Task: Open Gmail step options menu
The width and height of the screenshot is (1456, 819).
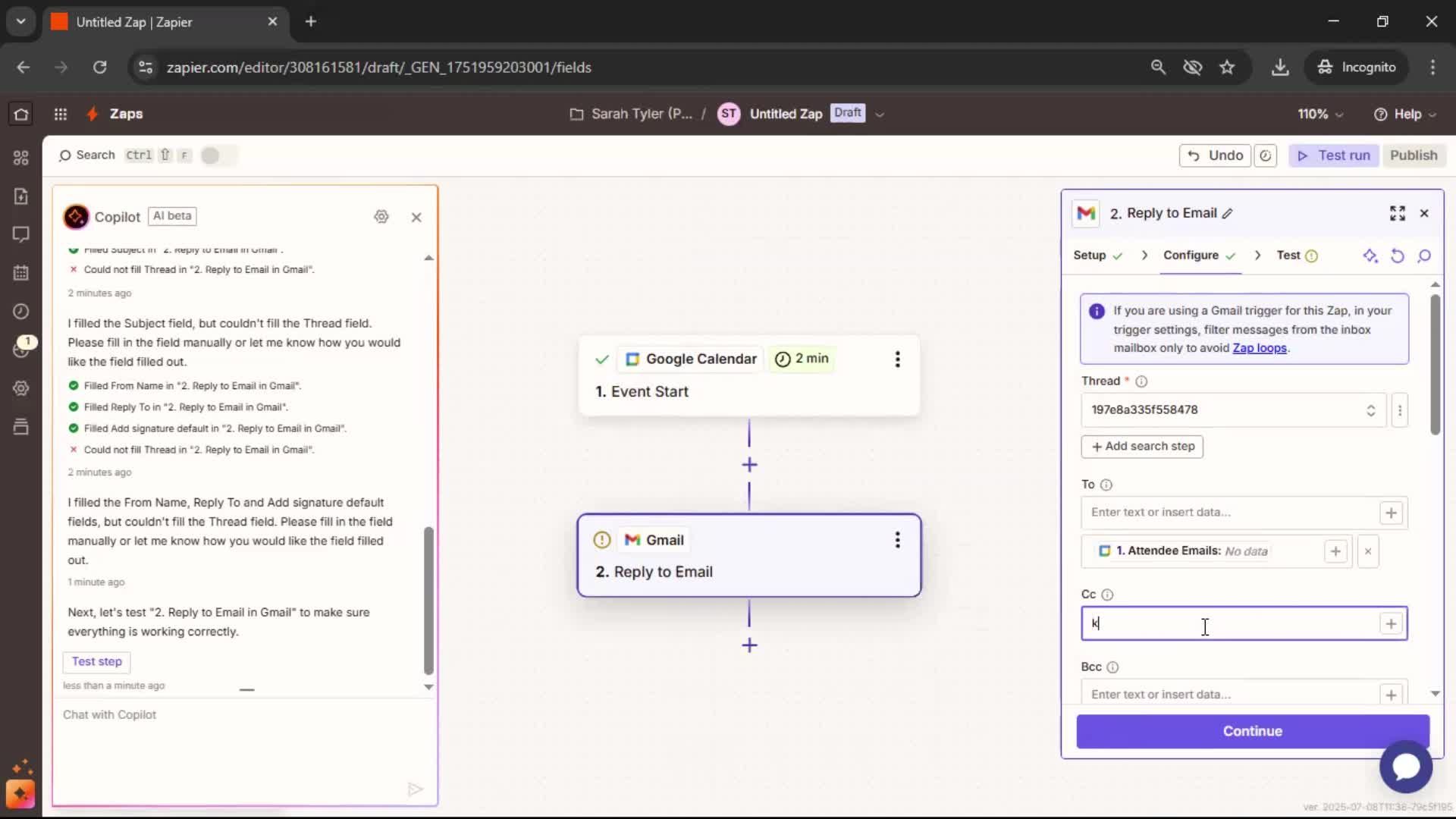Action: click(897, 540)
